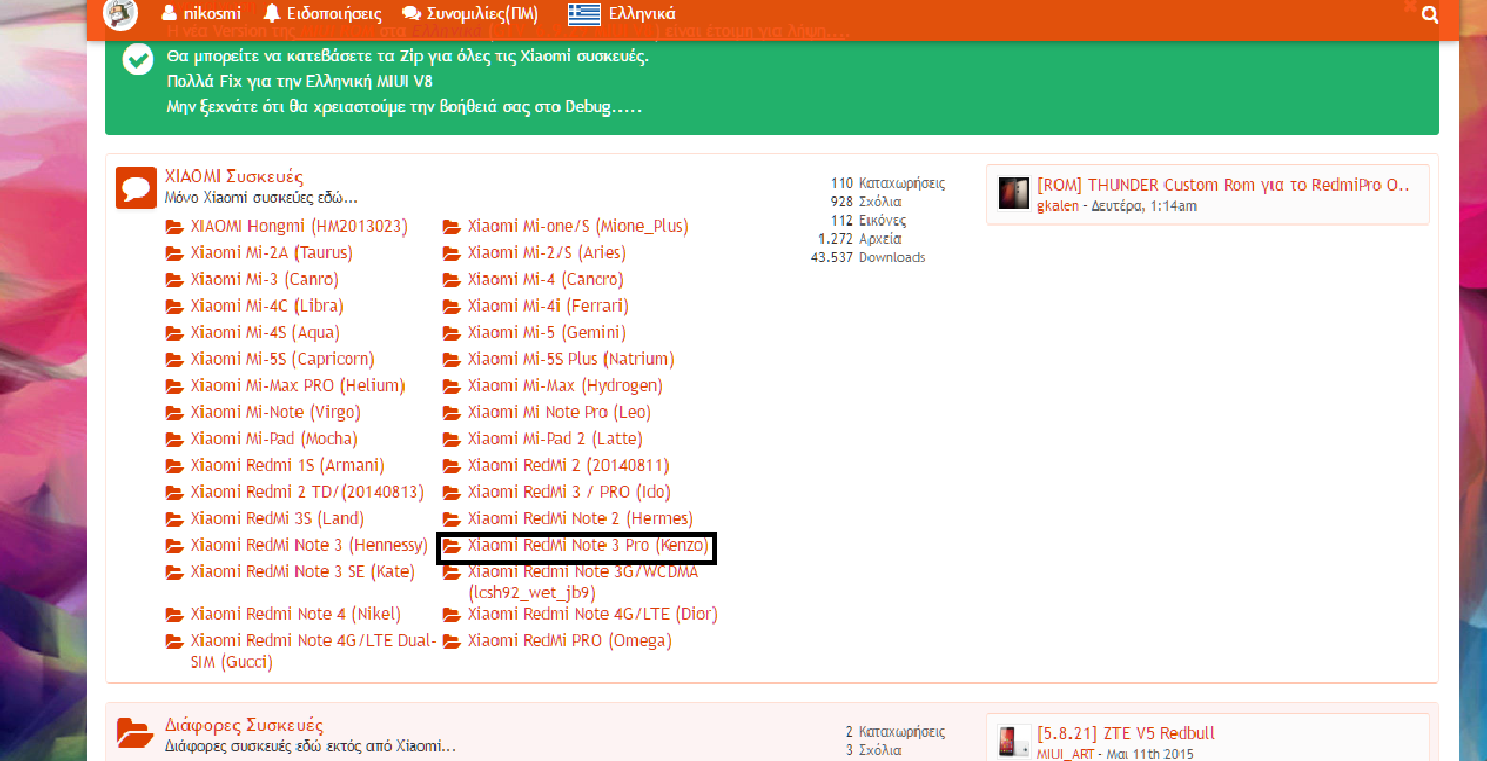Click folder icon beside Xiaomi Mi-5 (Gemini)
The image size is (1487, 761).
[x=452, y=333]
